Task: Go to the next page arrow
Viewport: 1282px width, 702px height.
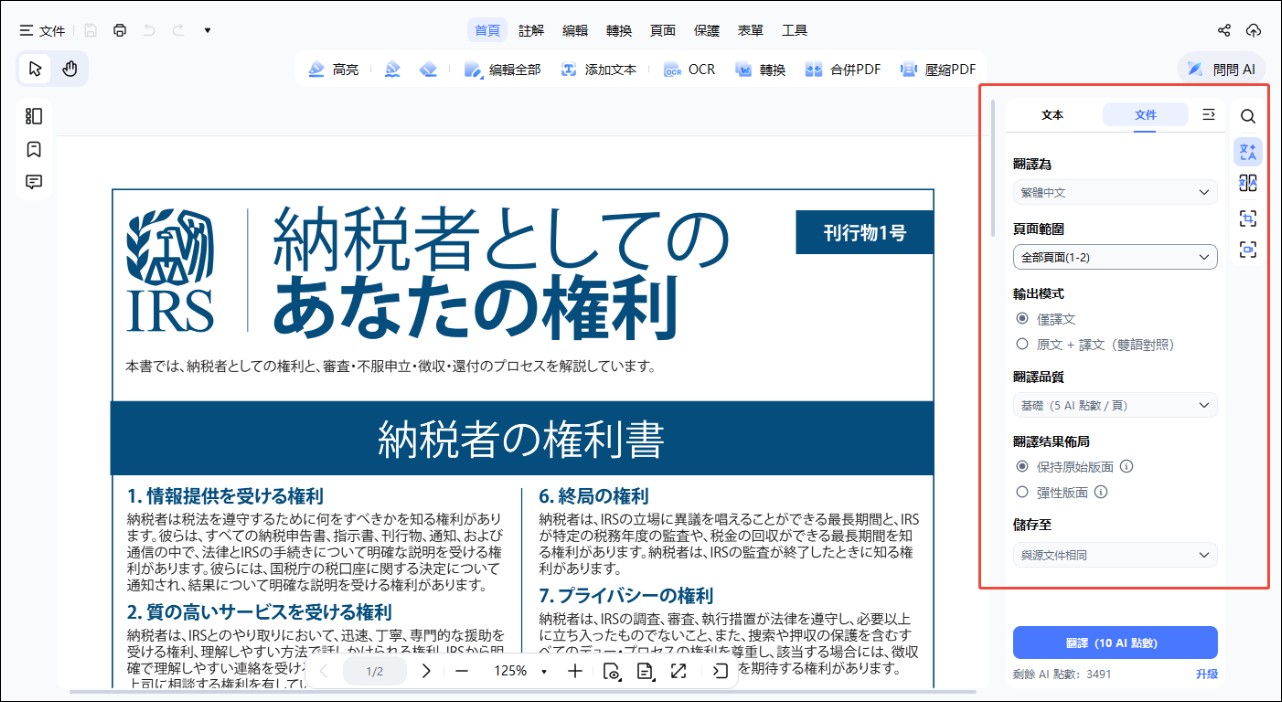Action: (x=426, y=671)
